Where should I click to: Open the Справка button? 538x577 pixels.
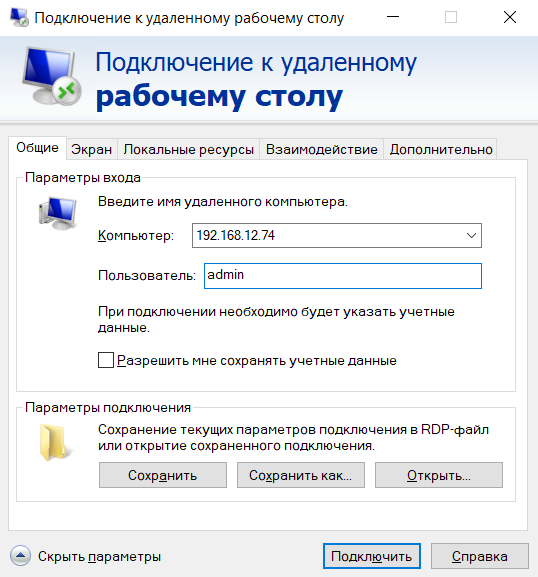click(479, 556)
